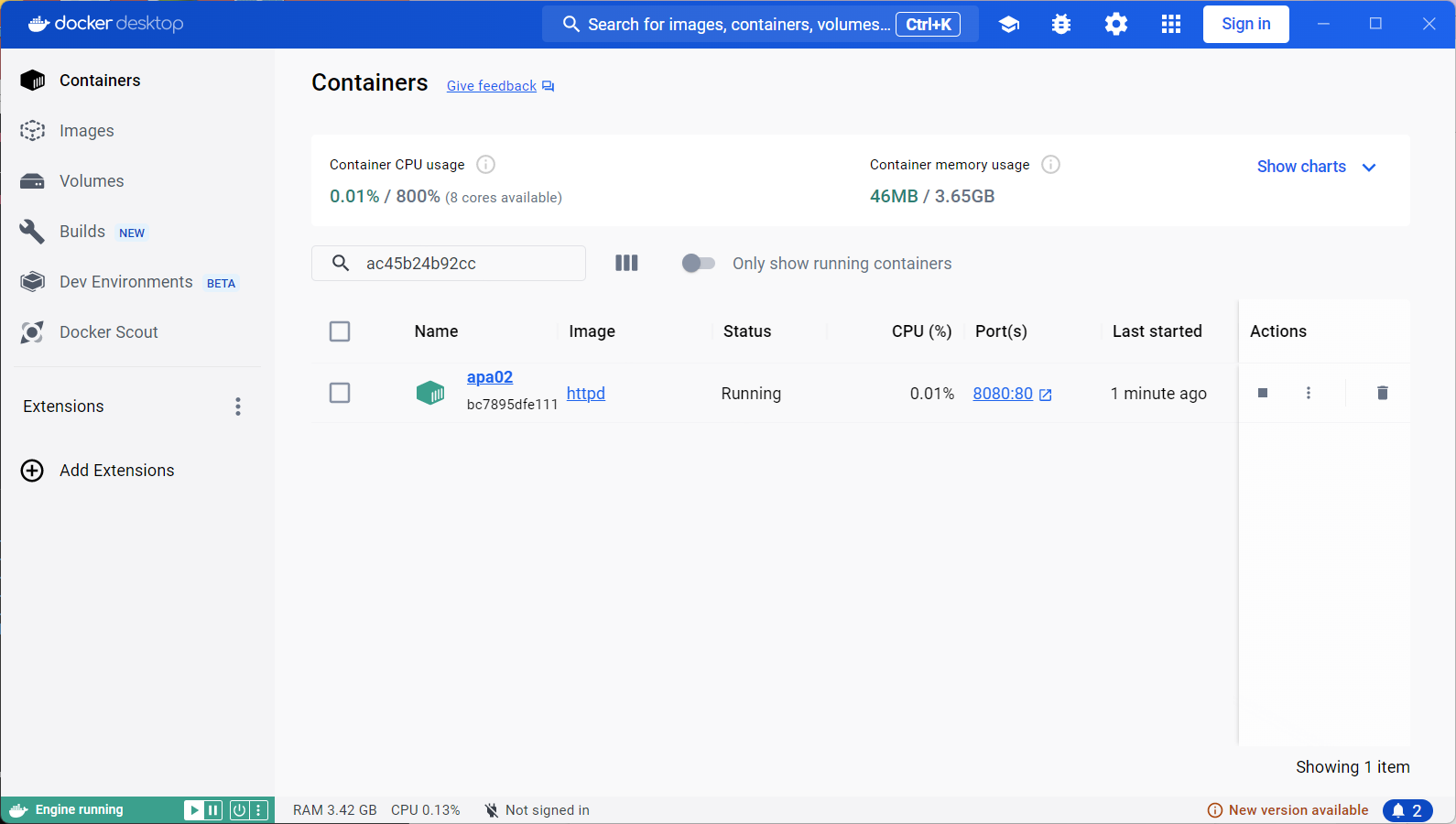
Task: Click the green apa02 container icon
Action: [x=430, y=393]
